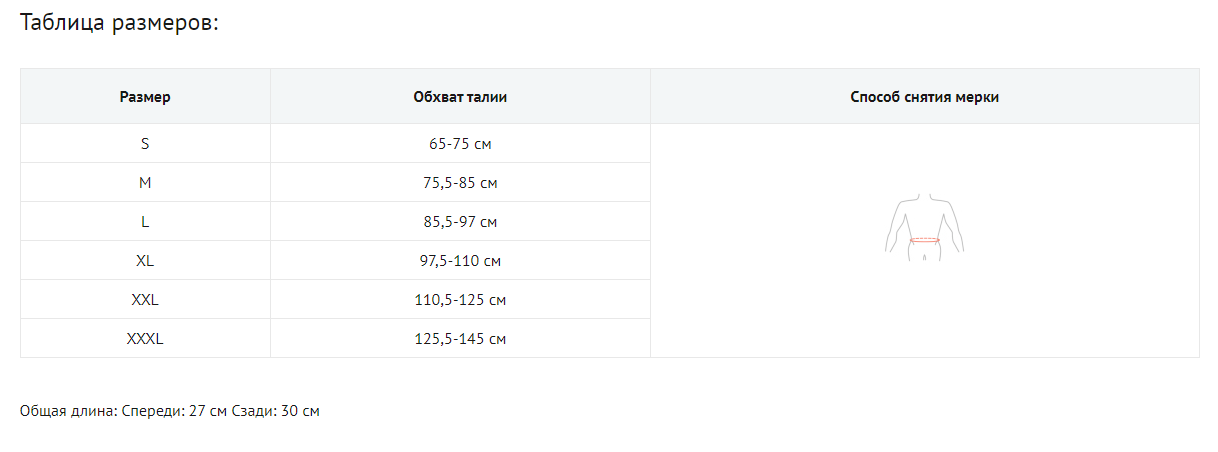Click the "85,5-97 см" waist value
The image size is (1218, 452).
click(460, 222)
